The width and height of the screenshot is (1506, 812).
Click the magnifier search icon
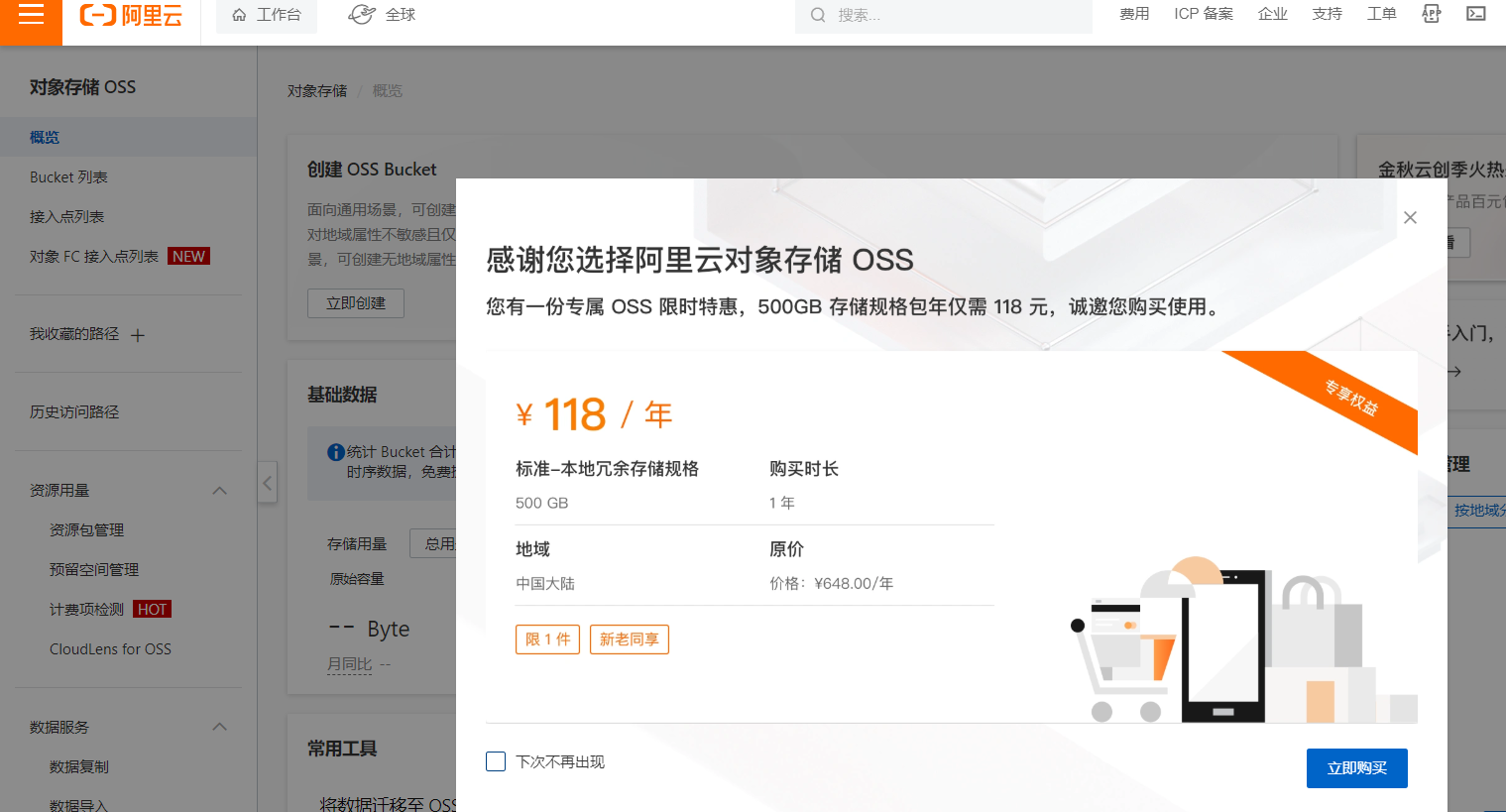coord(818,15)
